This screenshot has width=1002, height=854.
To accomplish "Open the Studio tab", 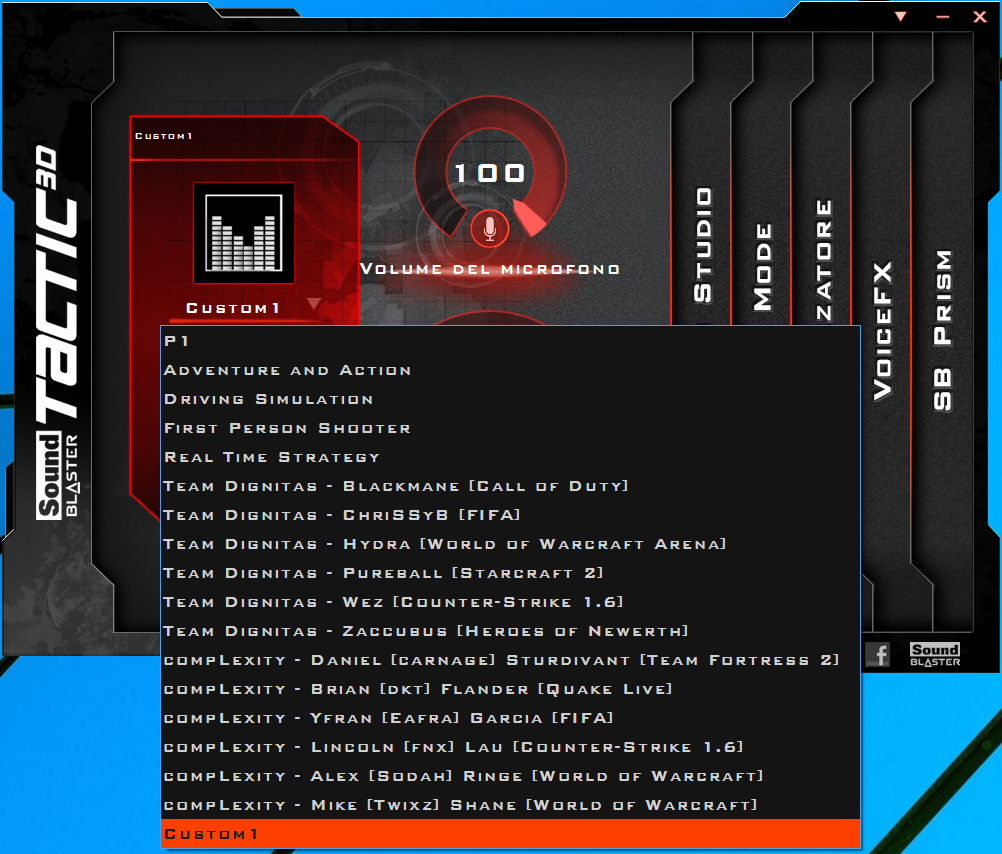I will [x=702, y=245].
